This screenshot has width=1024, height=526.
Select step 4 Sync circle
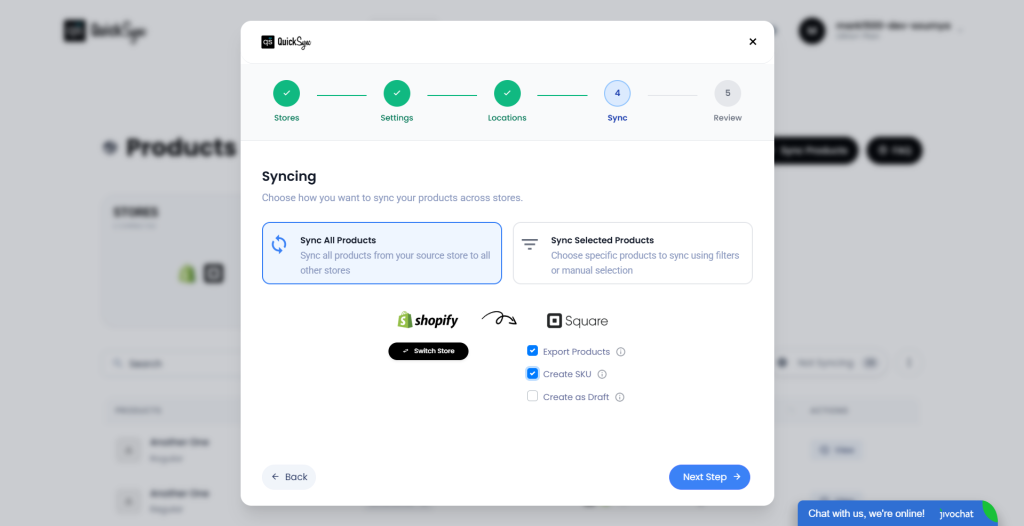tap(617, 93)
